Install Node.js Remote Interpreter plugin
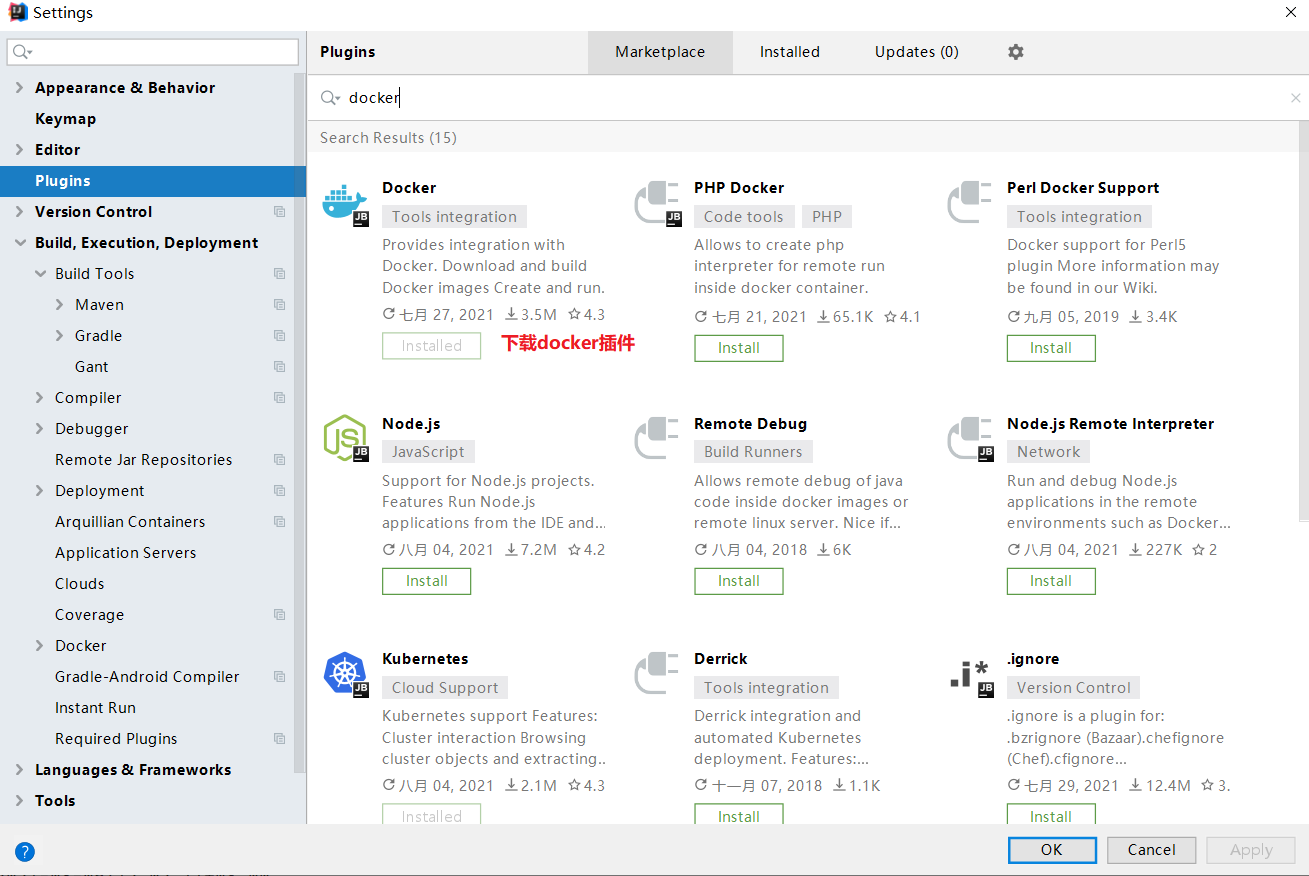The width and height of the screenshot is (1309, 876). pos(1051,581)
